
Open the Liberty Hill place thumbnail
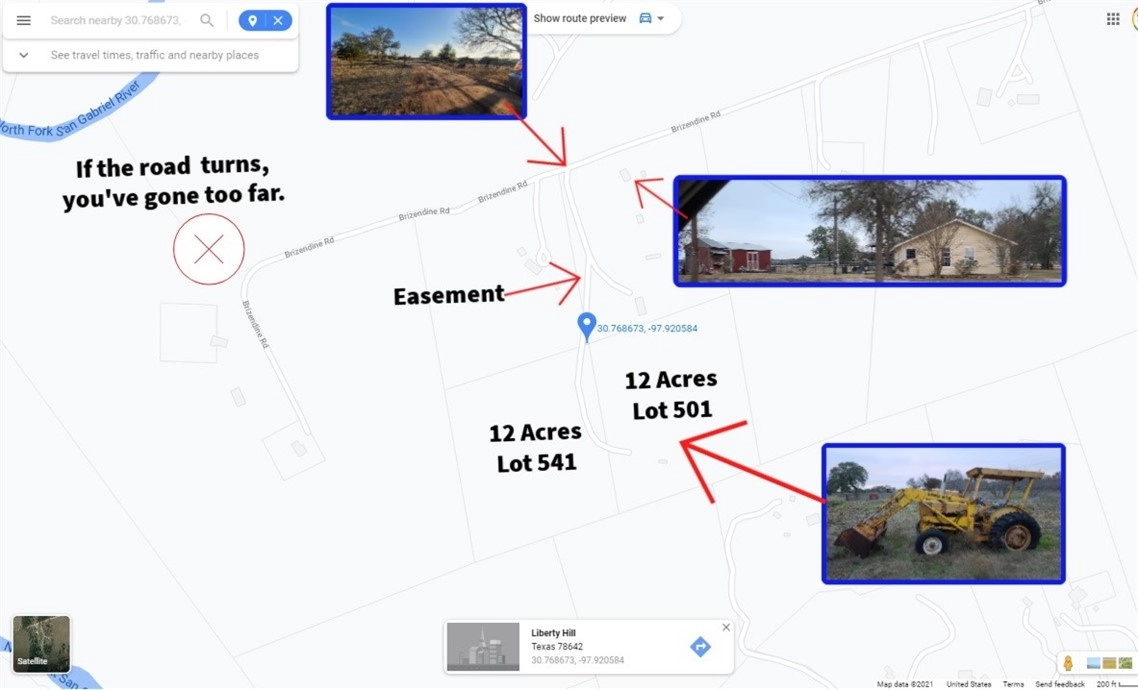pyautogui.click(x=483, y=647)
